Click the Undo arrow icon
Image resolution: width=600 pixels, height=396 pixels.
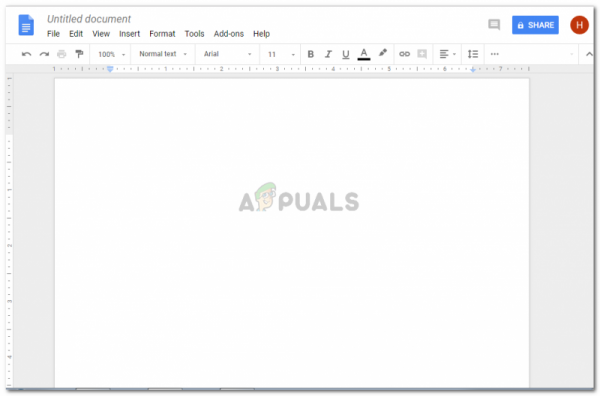click(x=26, y=54)
